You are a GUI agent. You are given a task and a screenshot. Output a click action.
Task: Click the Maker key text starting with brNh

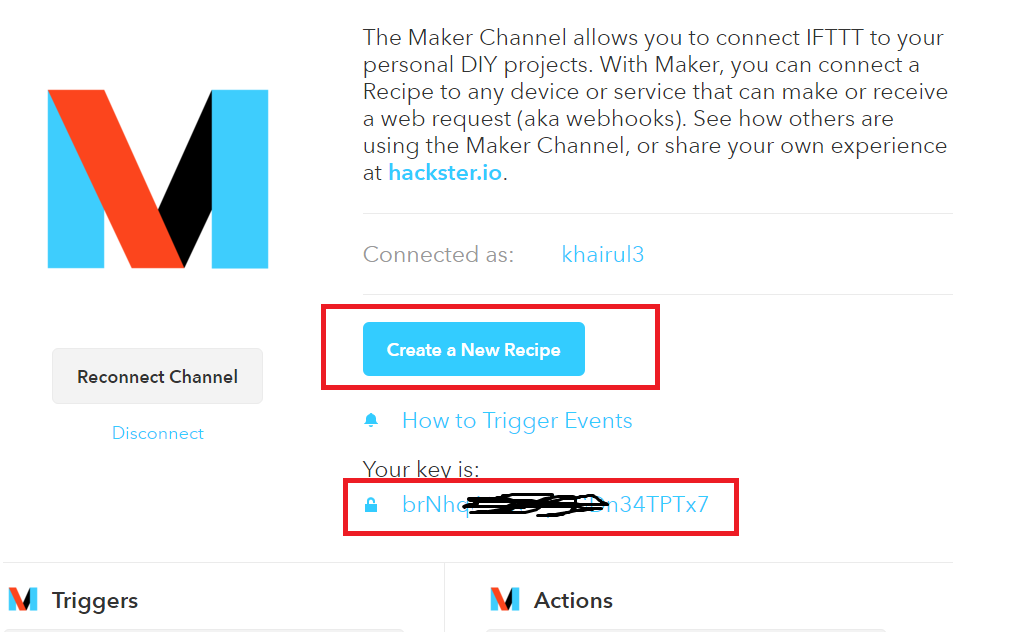(x=431, y=504)
